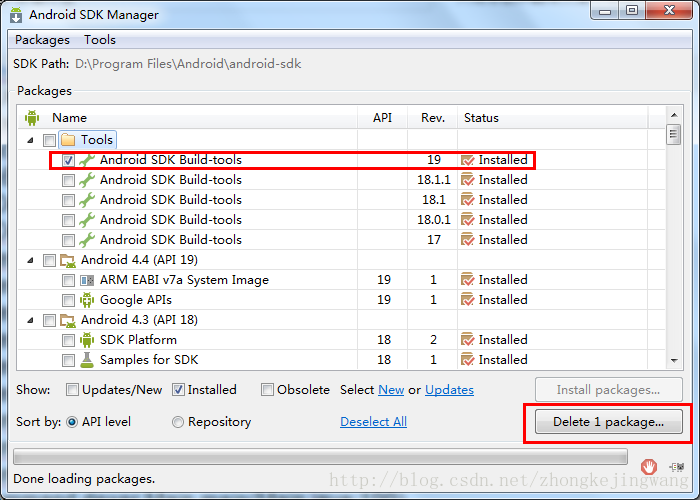Viewport: 700px width, 500px height.
Task: Click the ARM EABI v7a System Image icon
Action: coord(87,280)
